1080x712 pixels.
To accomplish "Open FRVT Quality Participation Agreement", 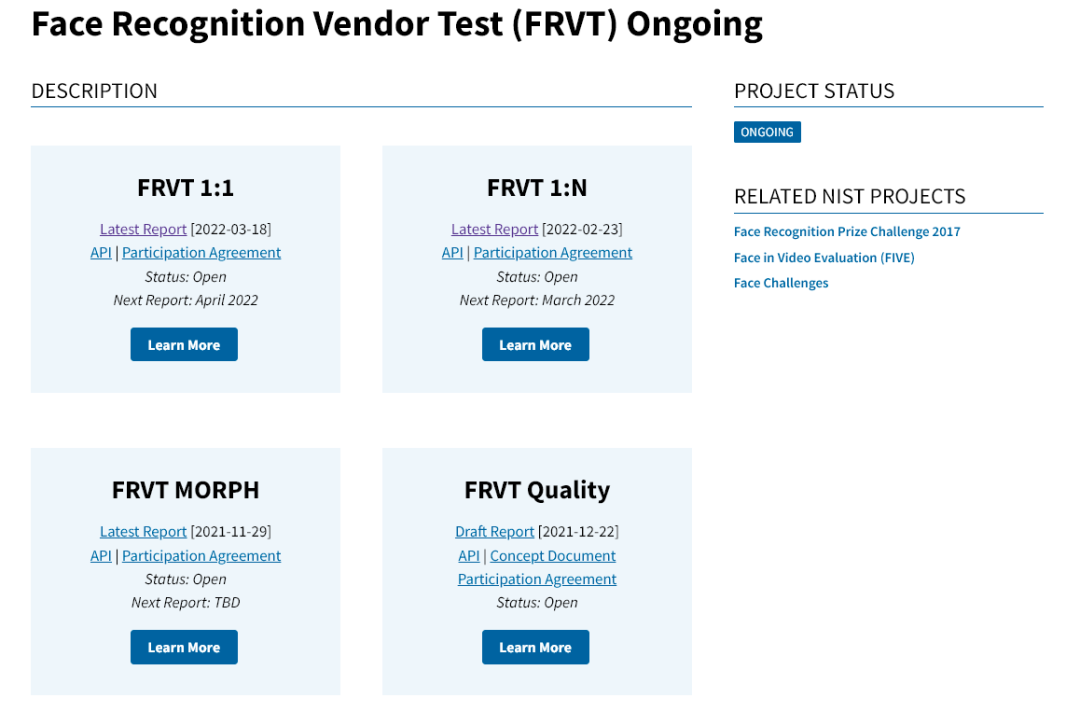I will pos(537,579).
